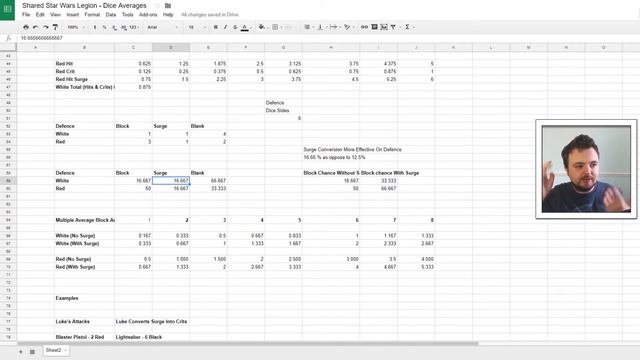Open the zoom 100% dropdown
This screenshot has width=640, height=360.
click(76, 27)
